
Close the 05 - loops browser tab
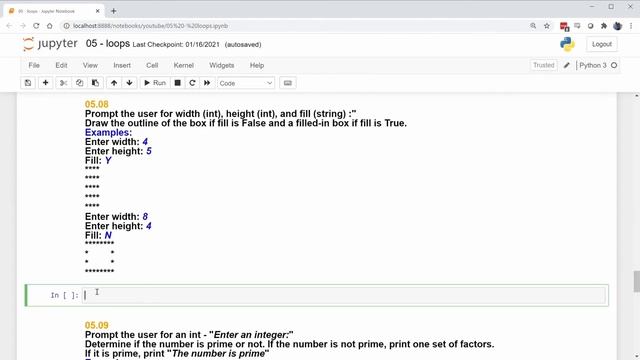(x=98, y=11)
